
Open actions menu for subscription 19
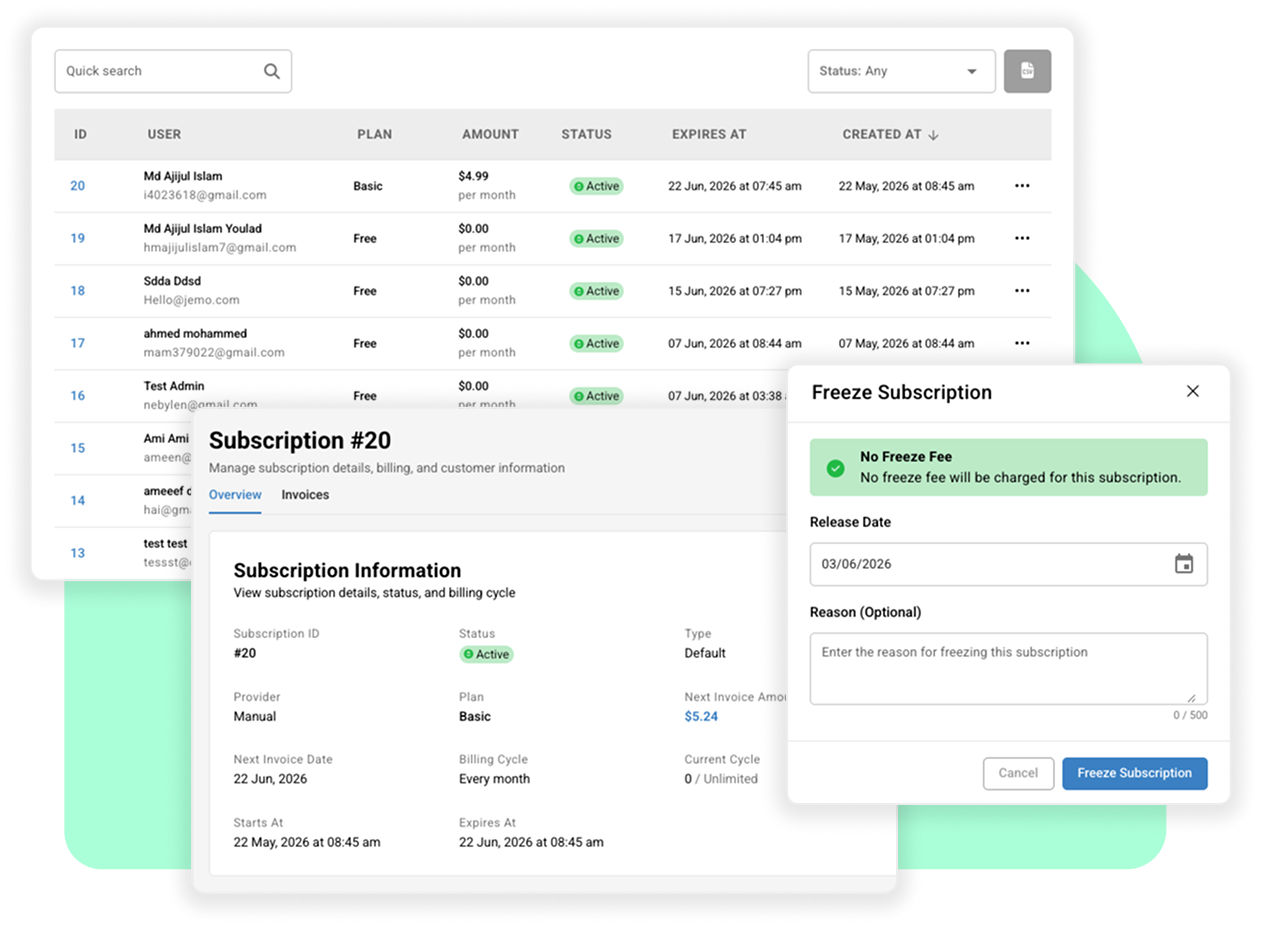[1022, 238]
